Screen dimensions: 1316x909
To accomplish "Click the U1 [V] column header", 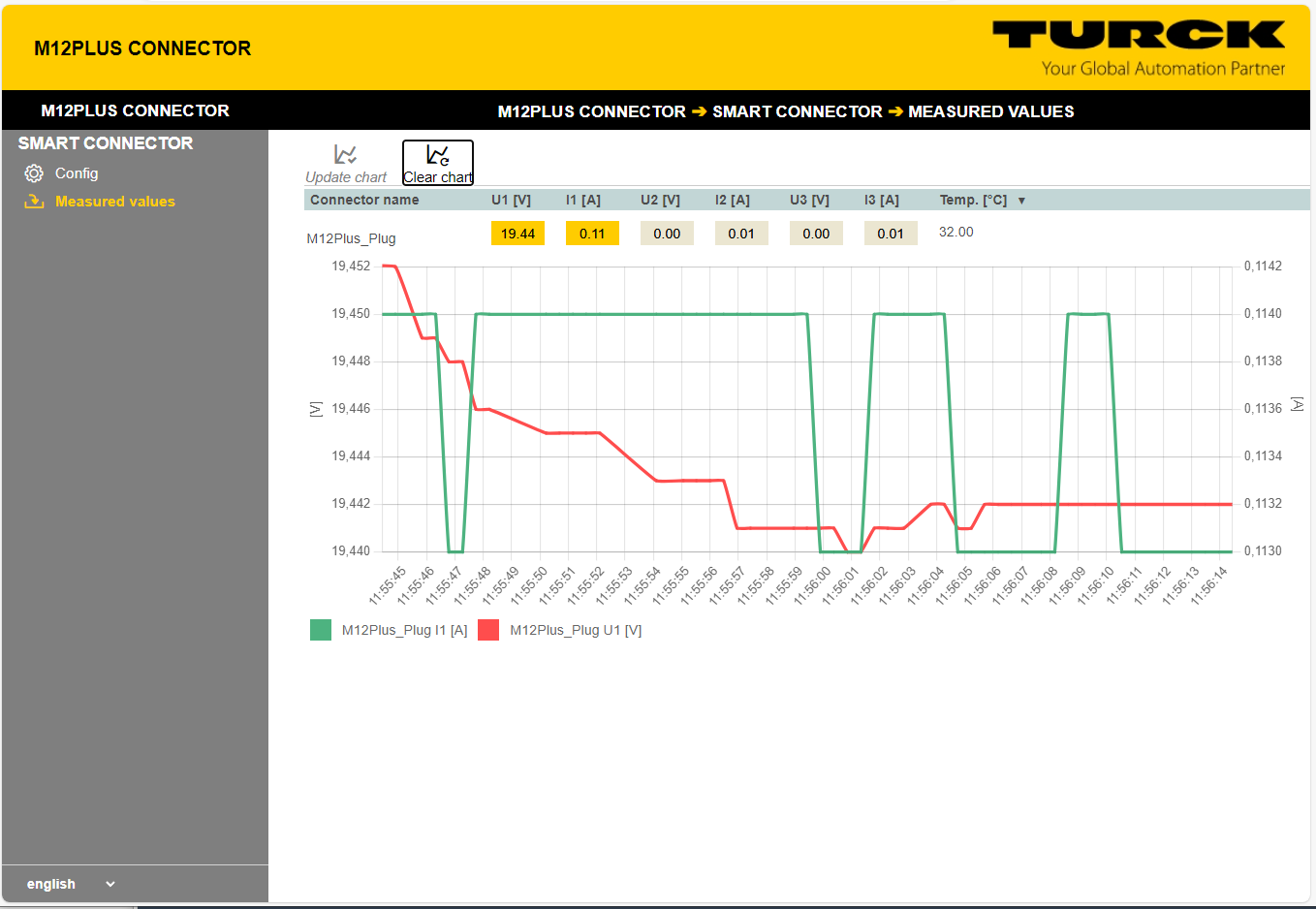I will click(x=511, y=200).
